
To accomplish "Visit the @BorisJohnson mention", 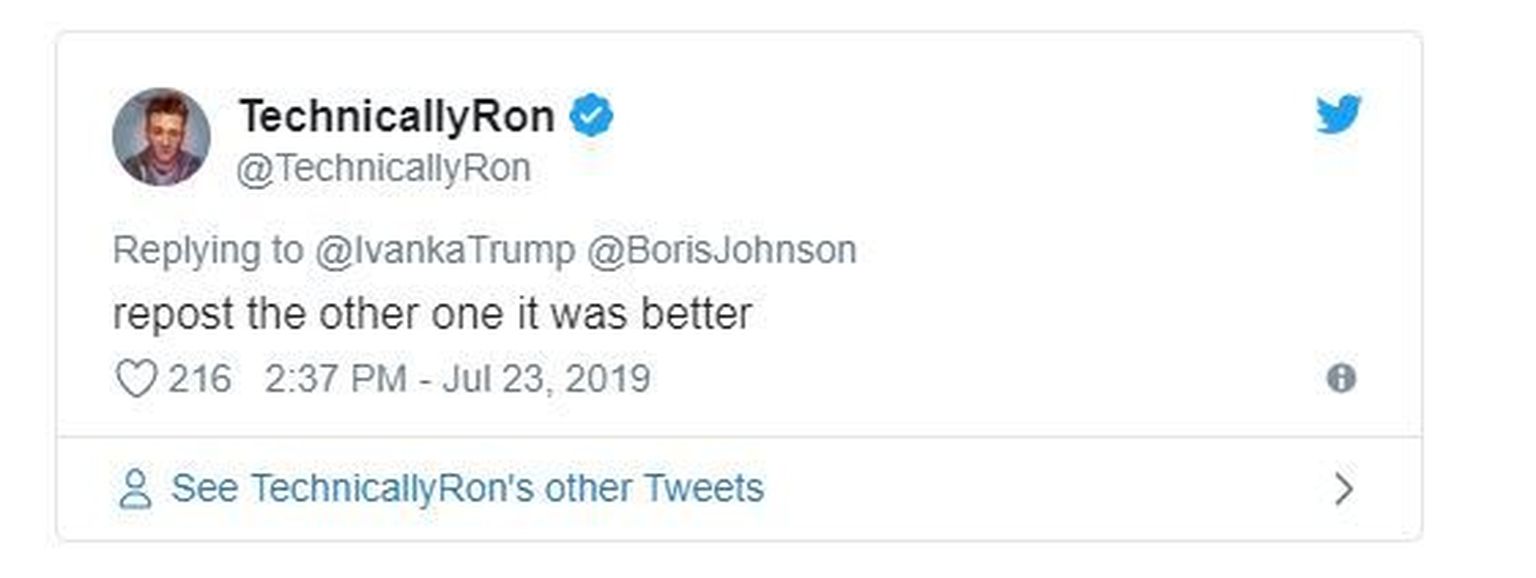I will pyautogui.click(x=720, y=250).
